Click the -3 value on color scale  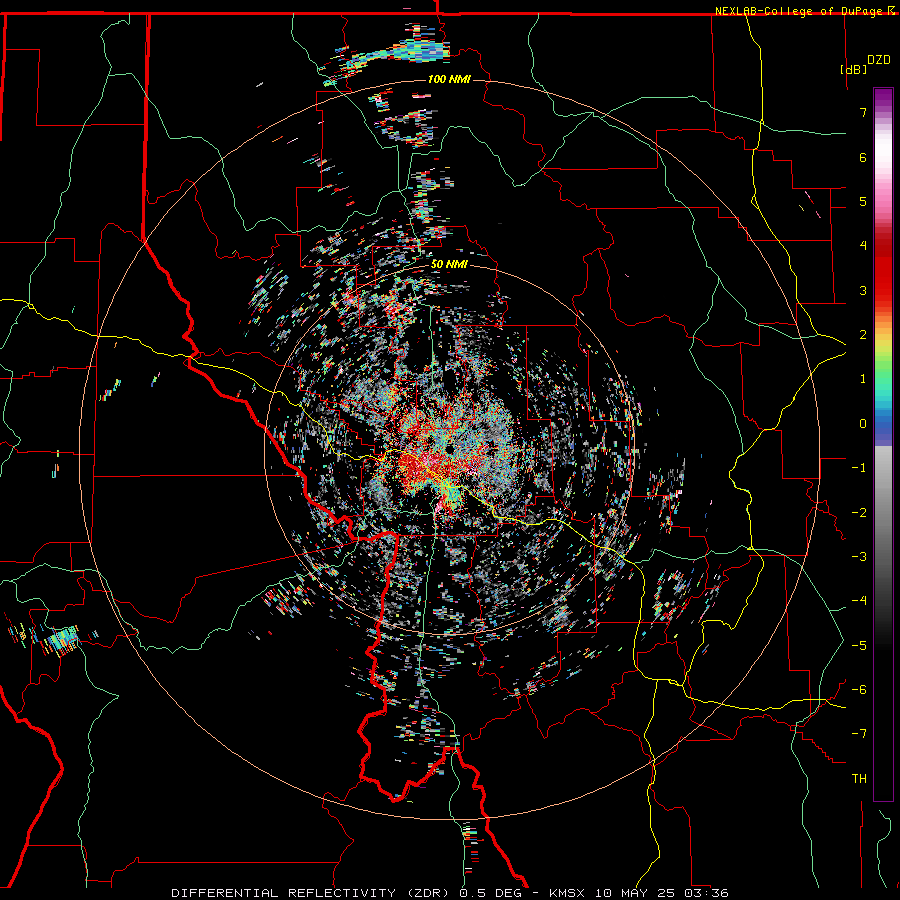coord(859,557)
